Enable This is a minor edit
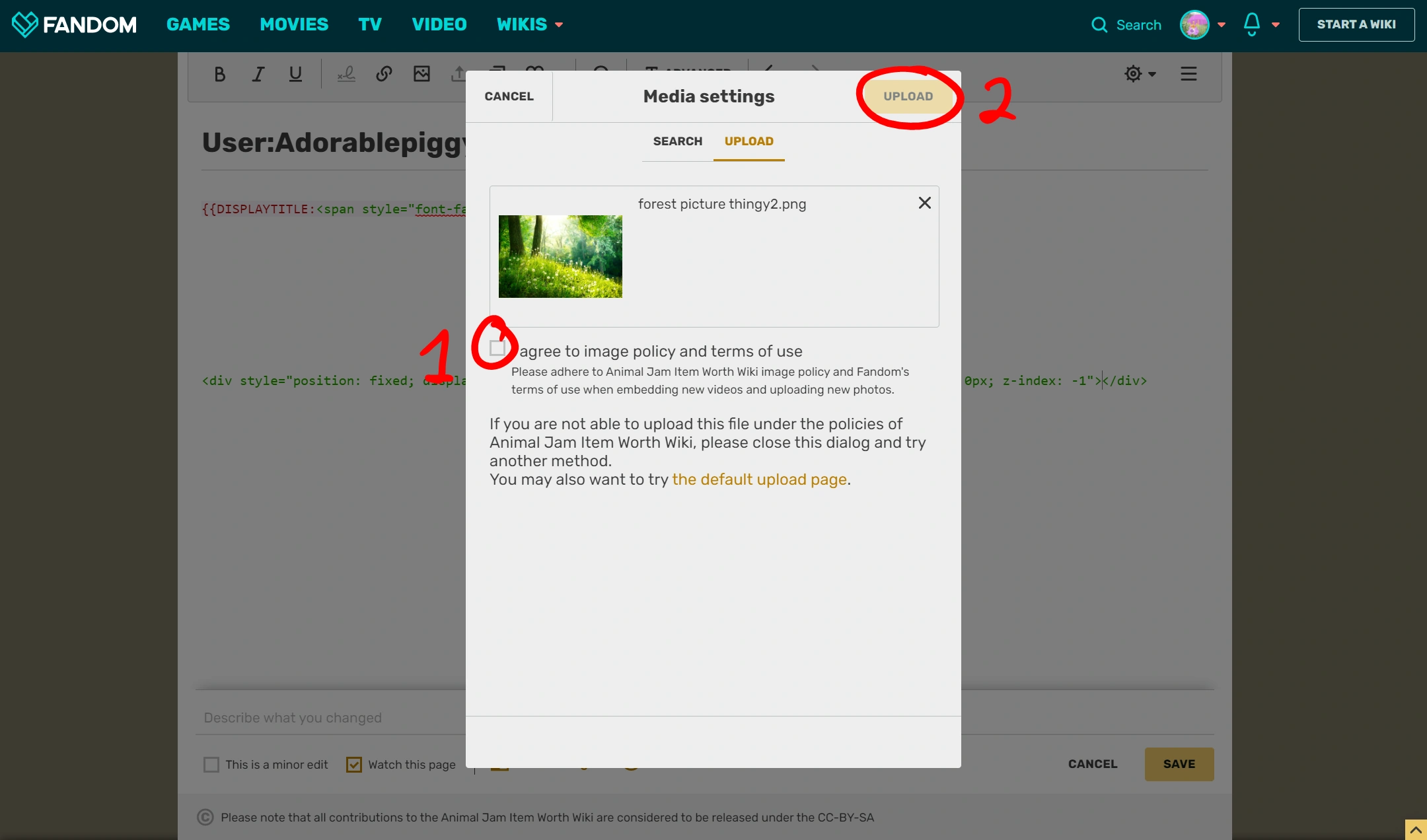The width and height of the screenshot is (1427, 840). (x=211, y=765)
